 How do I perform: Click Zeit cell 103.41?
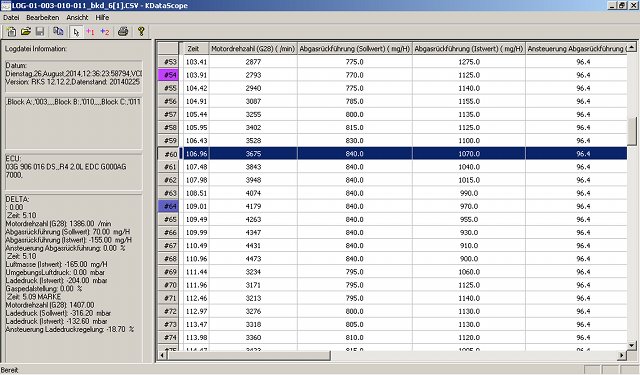coord(196,62)
